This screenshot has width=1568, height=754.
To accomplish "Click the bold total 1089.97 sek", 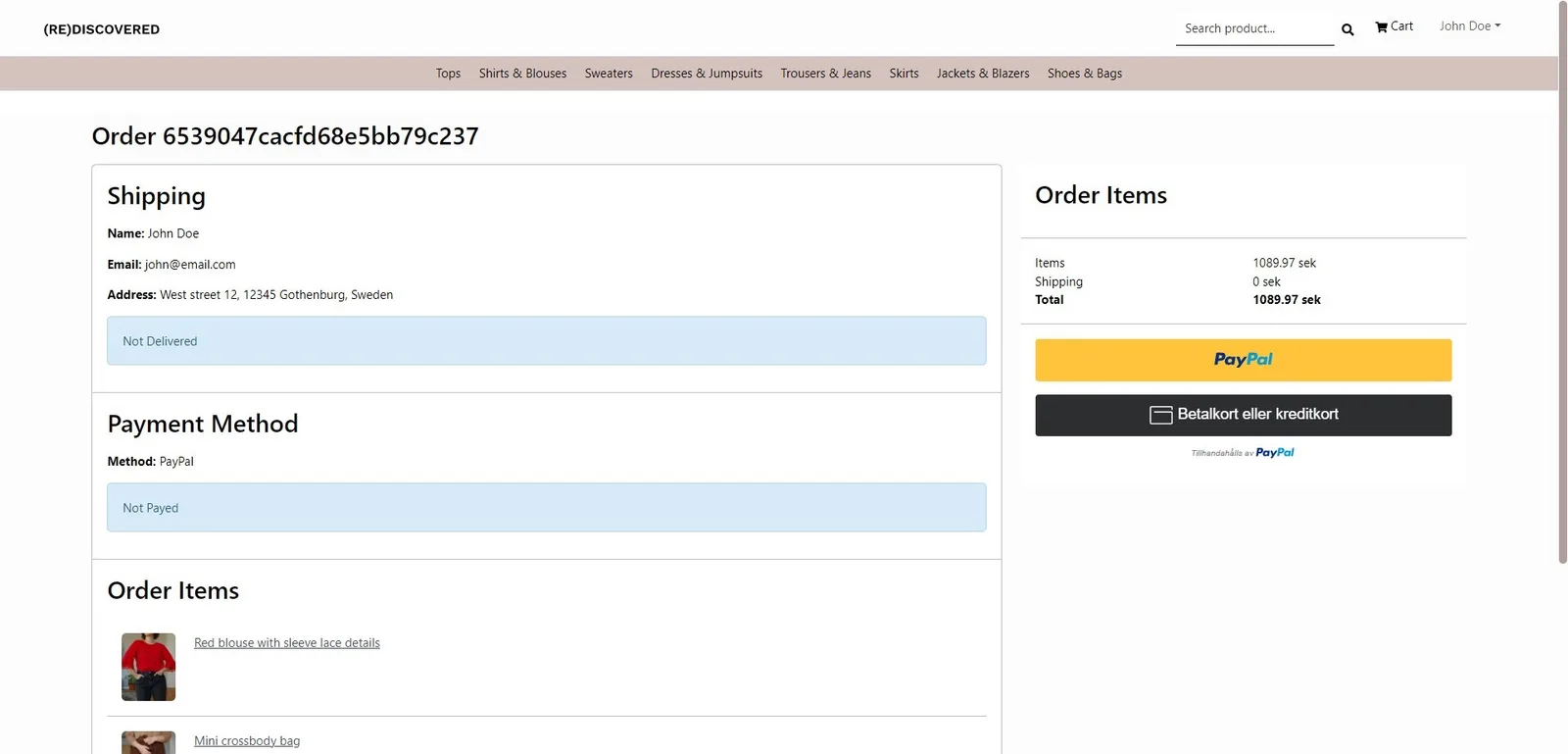I will [1287, 300].
